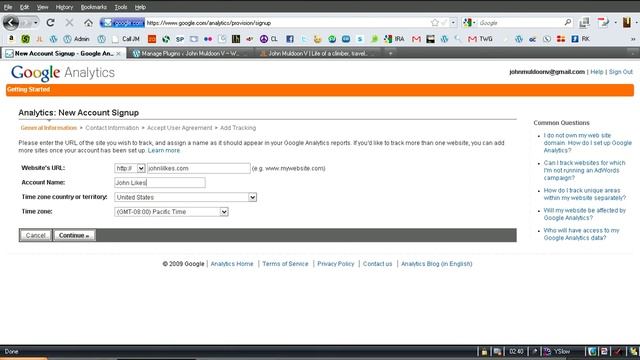Open the URL bar history dropdown arrow
640x360 pixels.
tap(453, 23)
